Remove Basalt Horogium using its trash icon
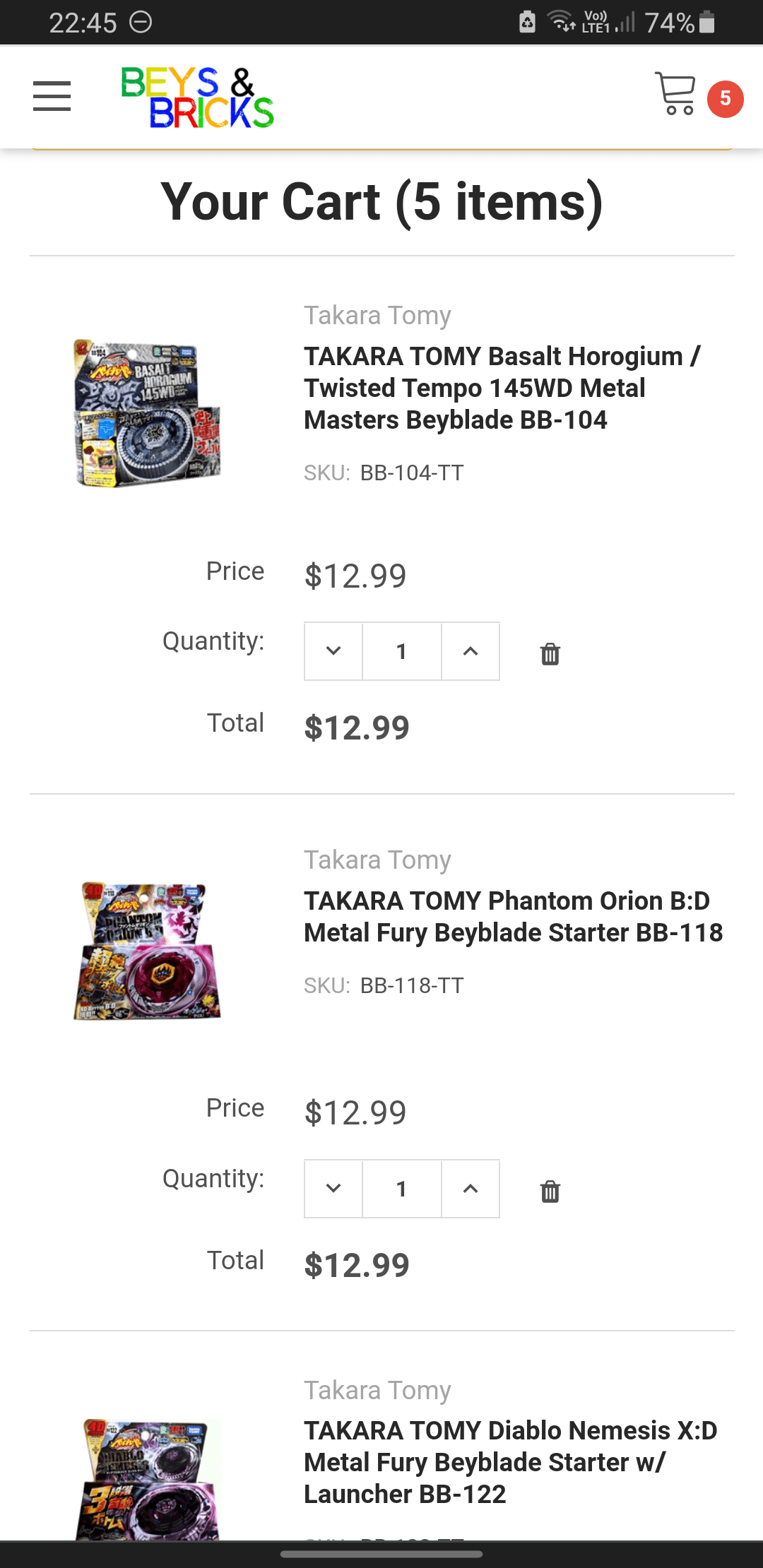This screenshot has height=1568, width=763. (x=550, y=654)
